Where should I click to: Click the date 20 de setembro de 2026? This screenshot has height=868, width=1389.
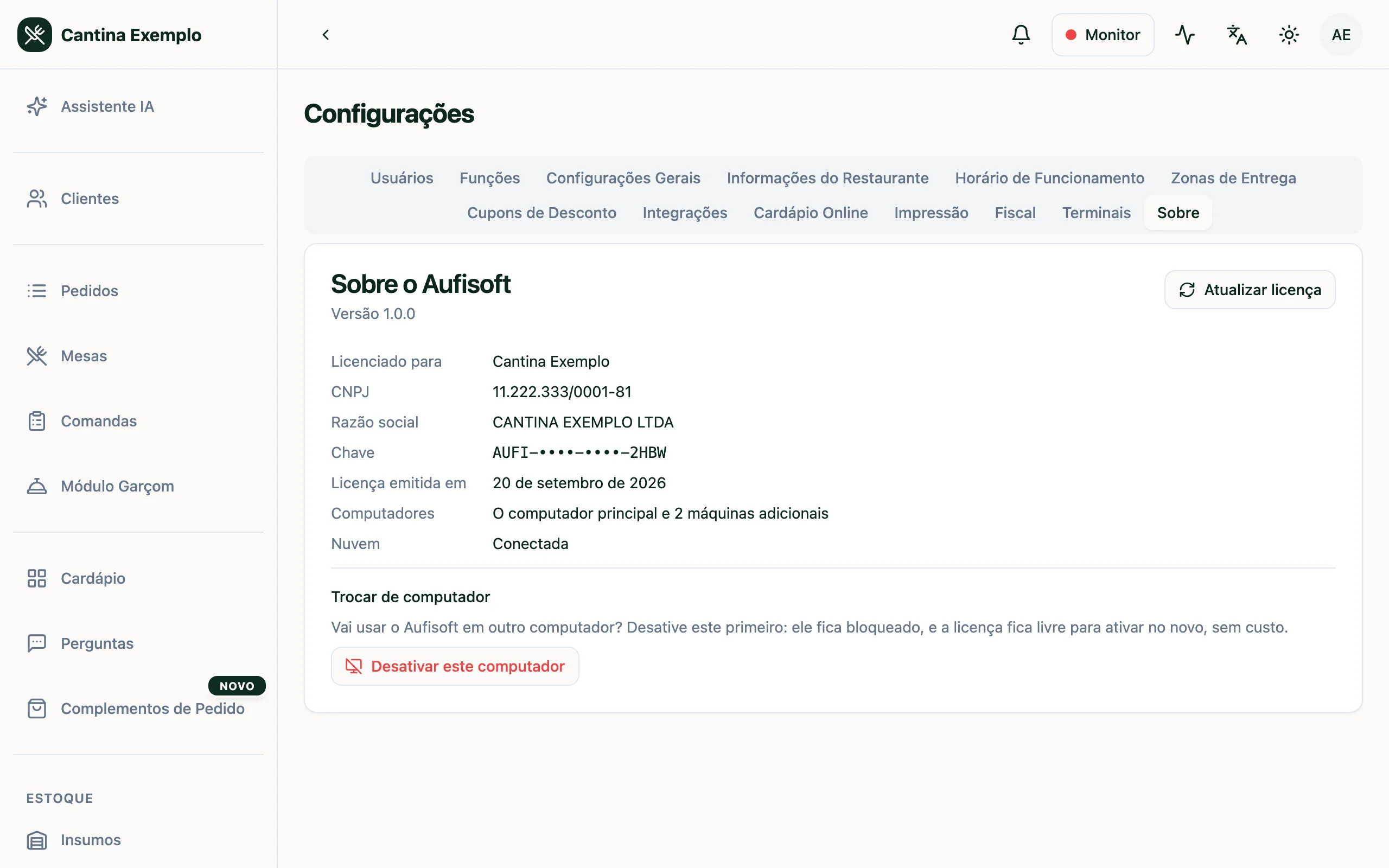coord(579,483)
